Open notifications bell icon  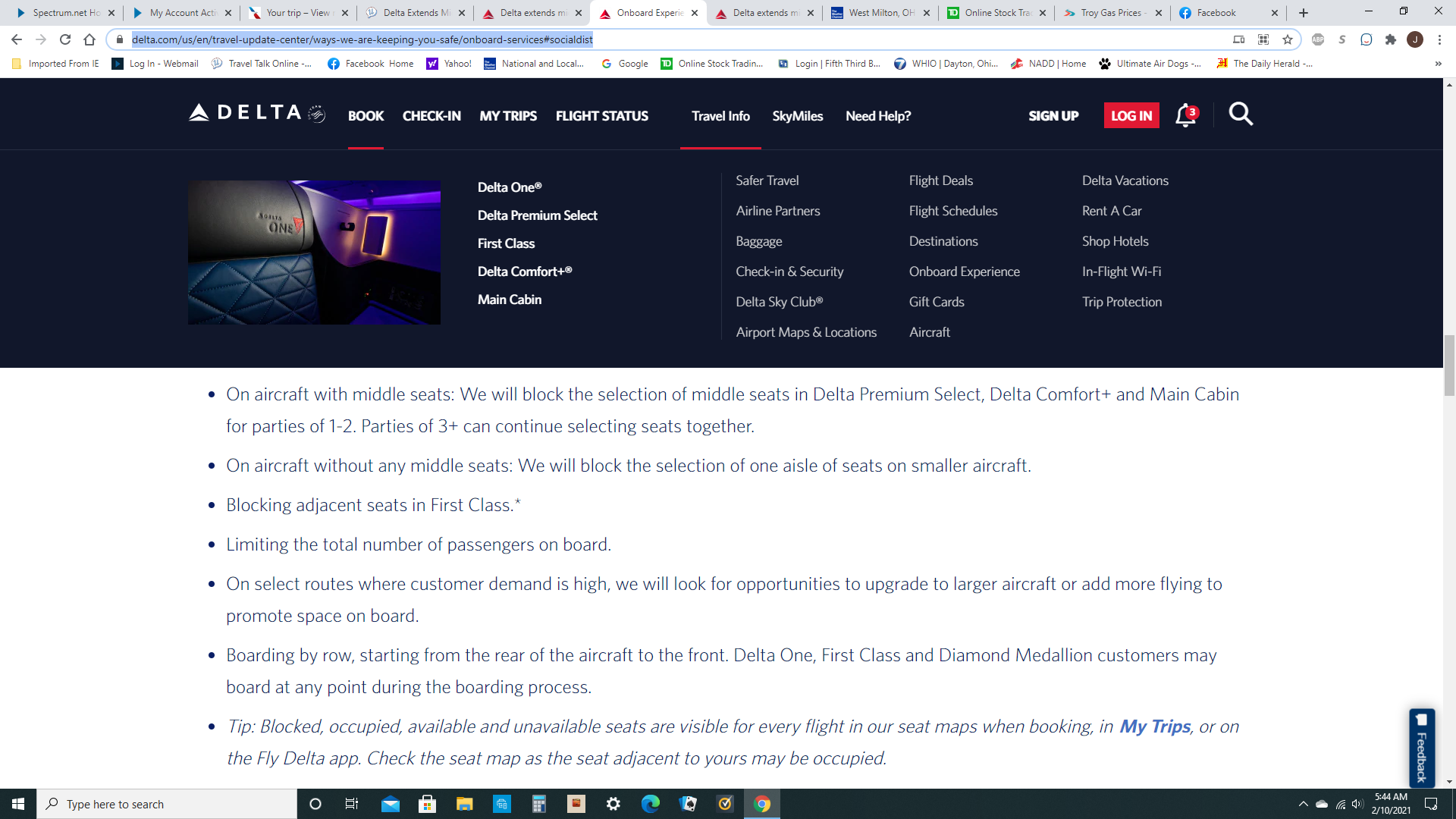[x=1186, y=115]
